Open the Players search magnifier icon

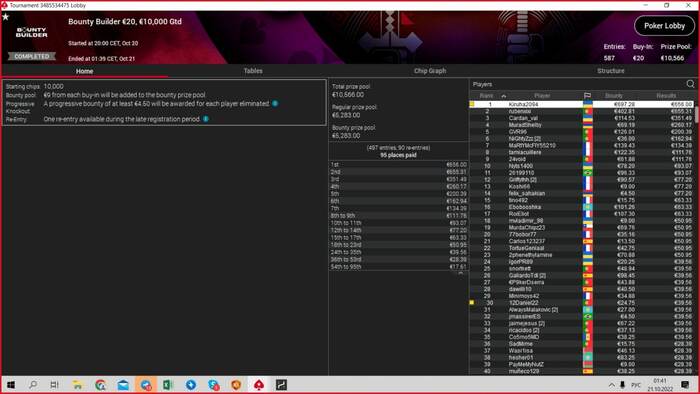[690, 84]
